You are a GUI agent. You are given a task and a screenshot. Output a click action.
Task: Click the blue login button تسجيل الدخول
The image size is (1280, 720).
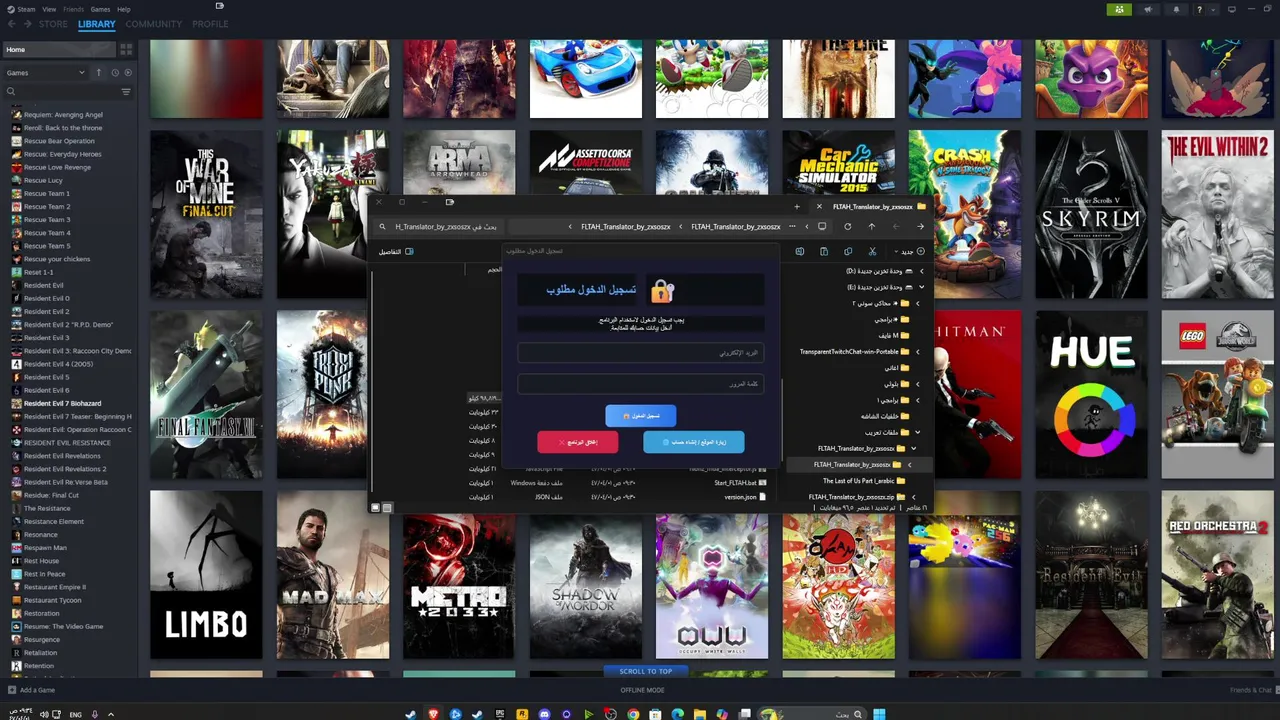tap(641, 415)
